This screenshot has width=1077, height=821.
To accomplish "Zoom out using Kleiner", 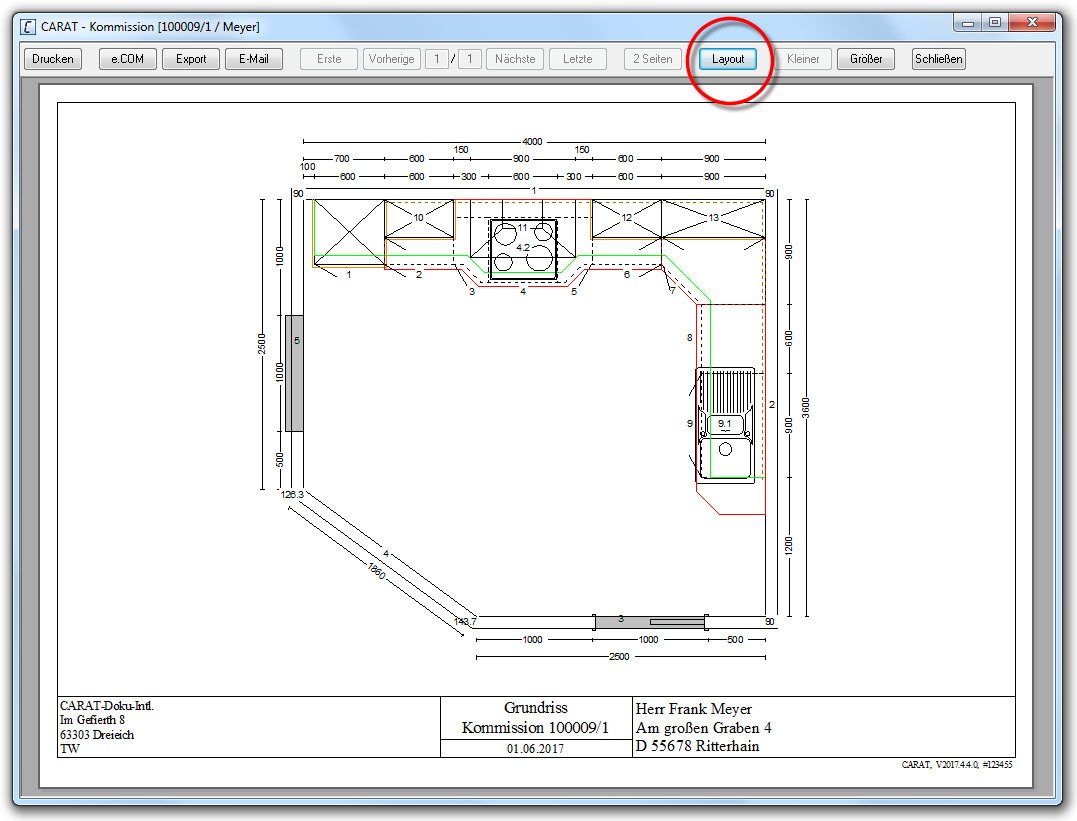I will point(803,59).
